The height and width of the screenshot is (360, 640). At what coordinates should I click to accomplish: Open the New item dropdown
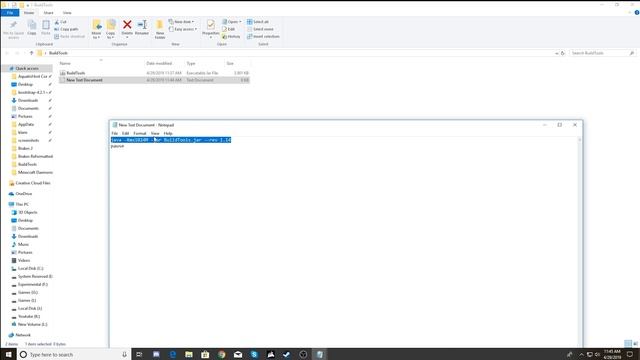tap(181, 22)
